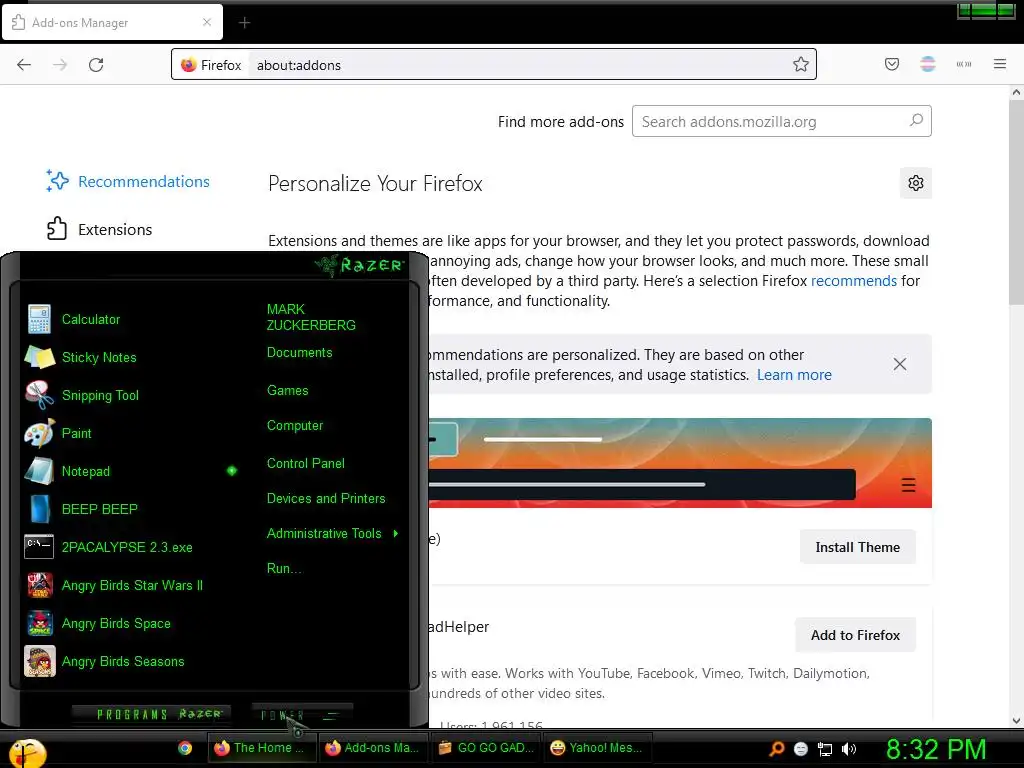Click the Add to Firefox button

click(855, 635)
